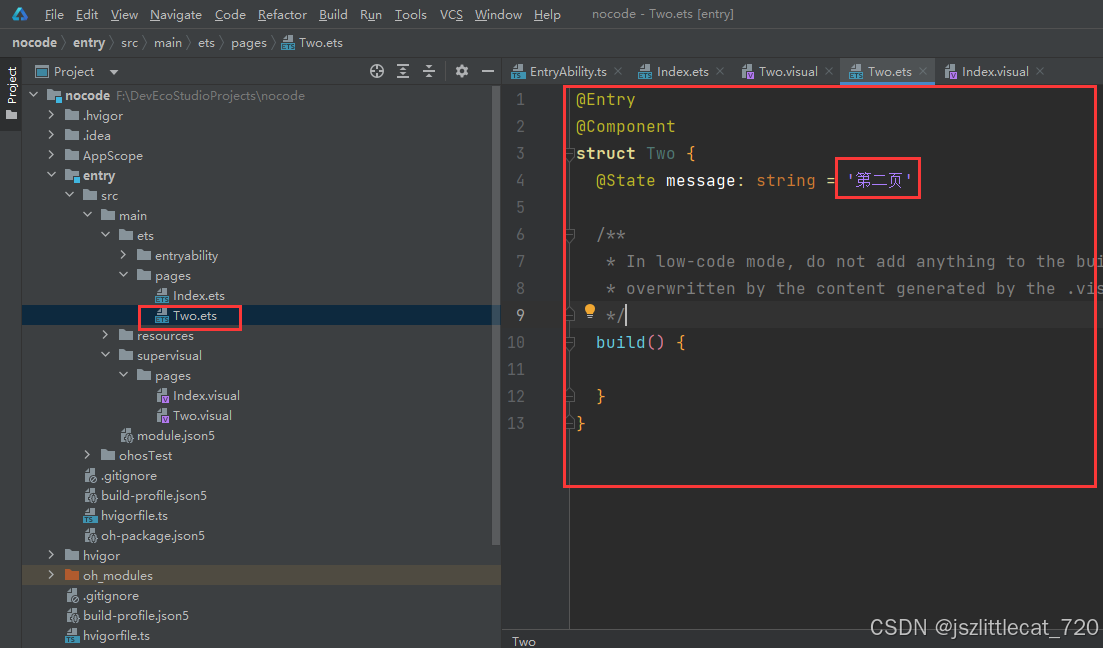This screenshot has width=1103, height=648.
Task: Close the EntryAbility.ts tab
Action: point(618,71)
